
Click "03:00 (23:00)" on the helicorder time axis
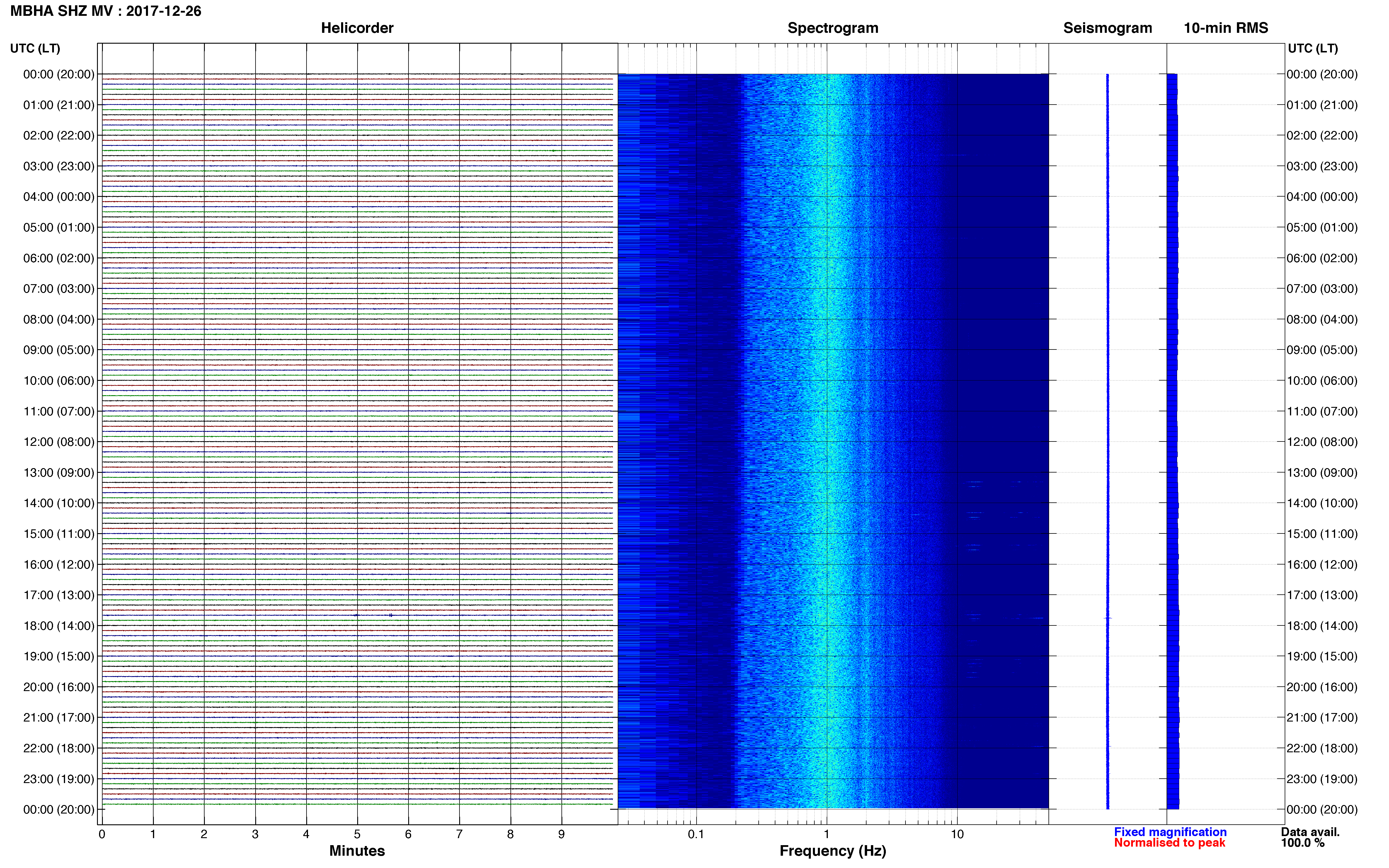pyautogui.click(x=59, y=166)
